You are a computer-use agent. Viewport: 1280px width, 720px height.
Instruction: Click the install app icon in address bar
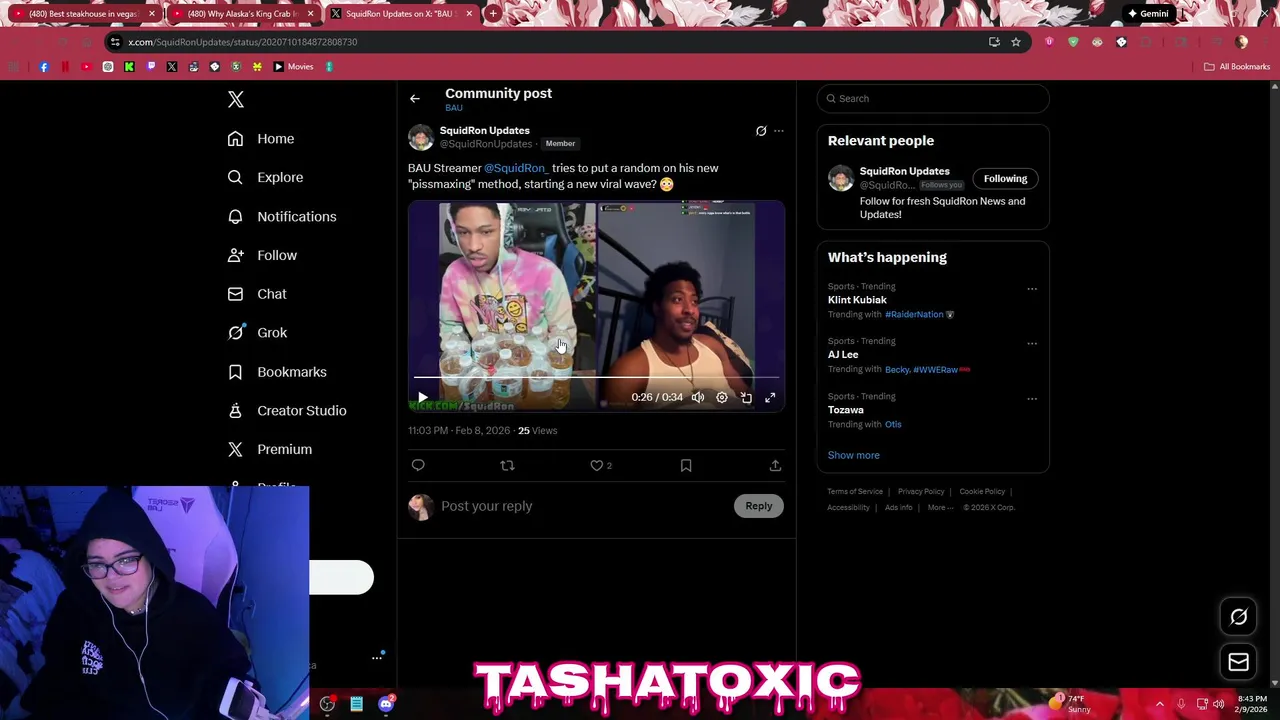[x=994, y=42]
